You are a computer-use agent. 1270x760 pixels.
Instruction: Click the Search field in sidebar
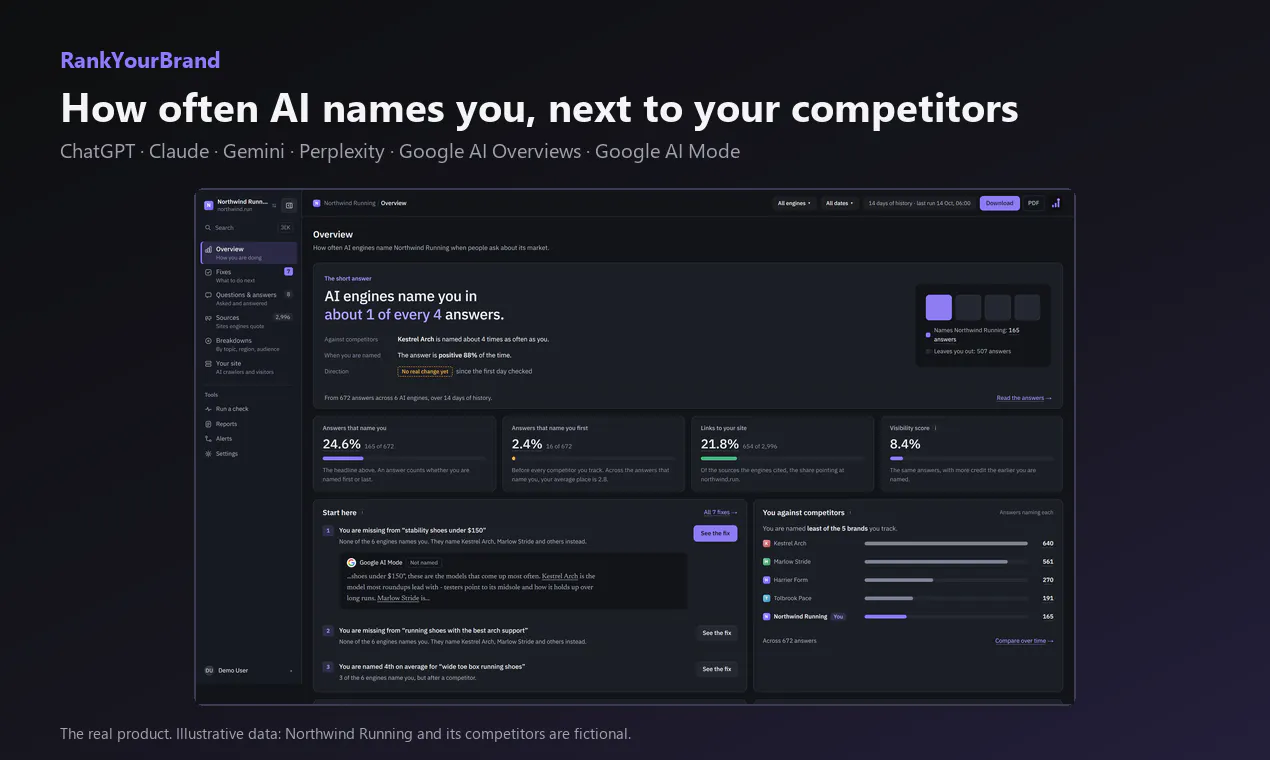click(249, 228)
